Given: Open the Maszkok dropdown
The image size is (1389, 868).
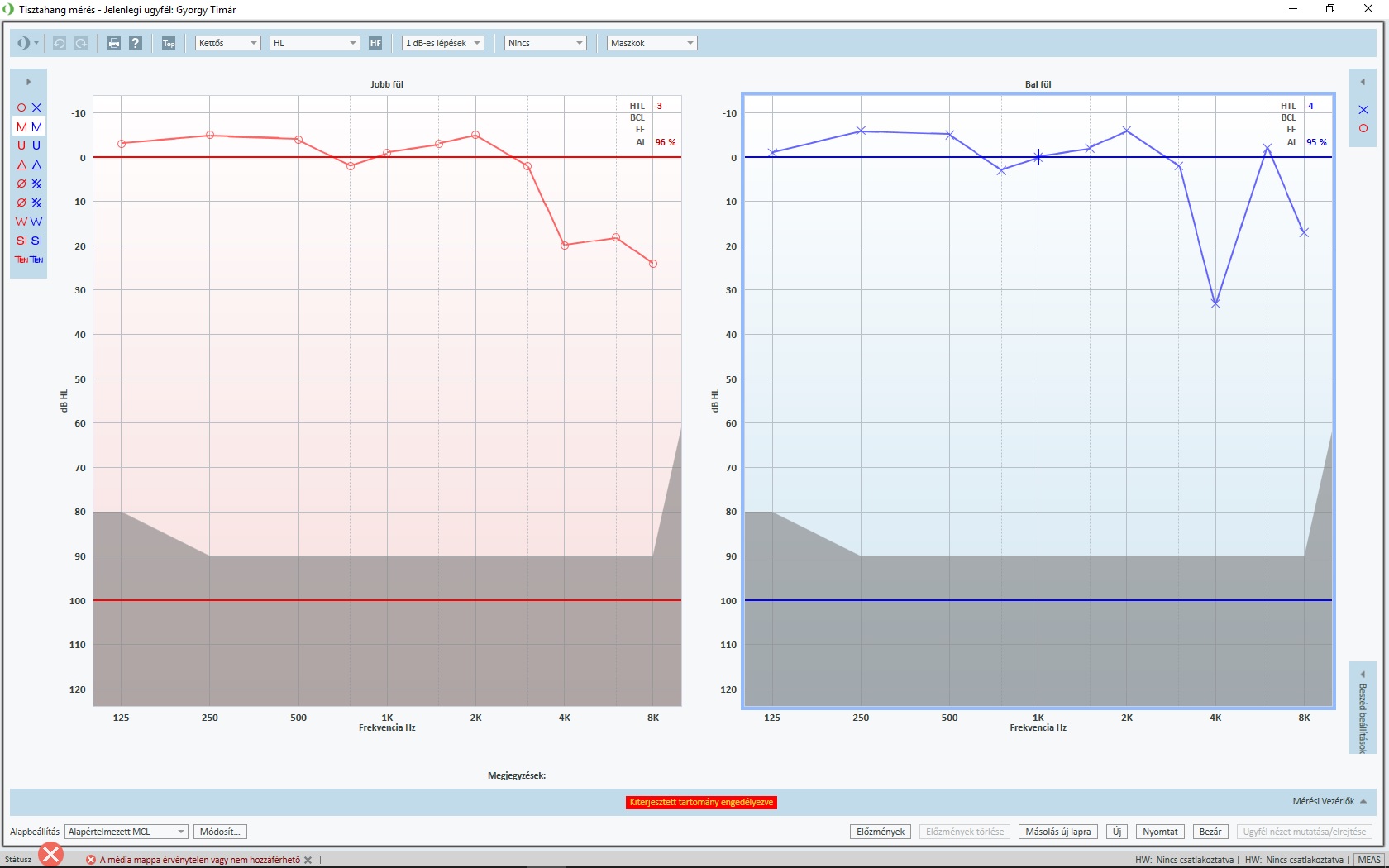Looking at the screenshot, I should (652, 43).
